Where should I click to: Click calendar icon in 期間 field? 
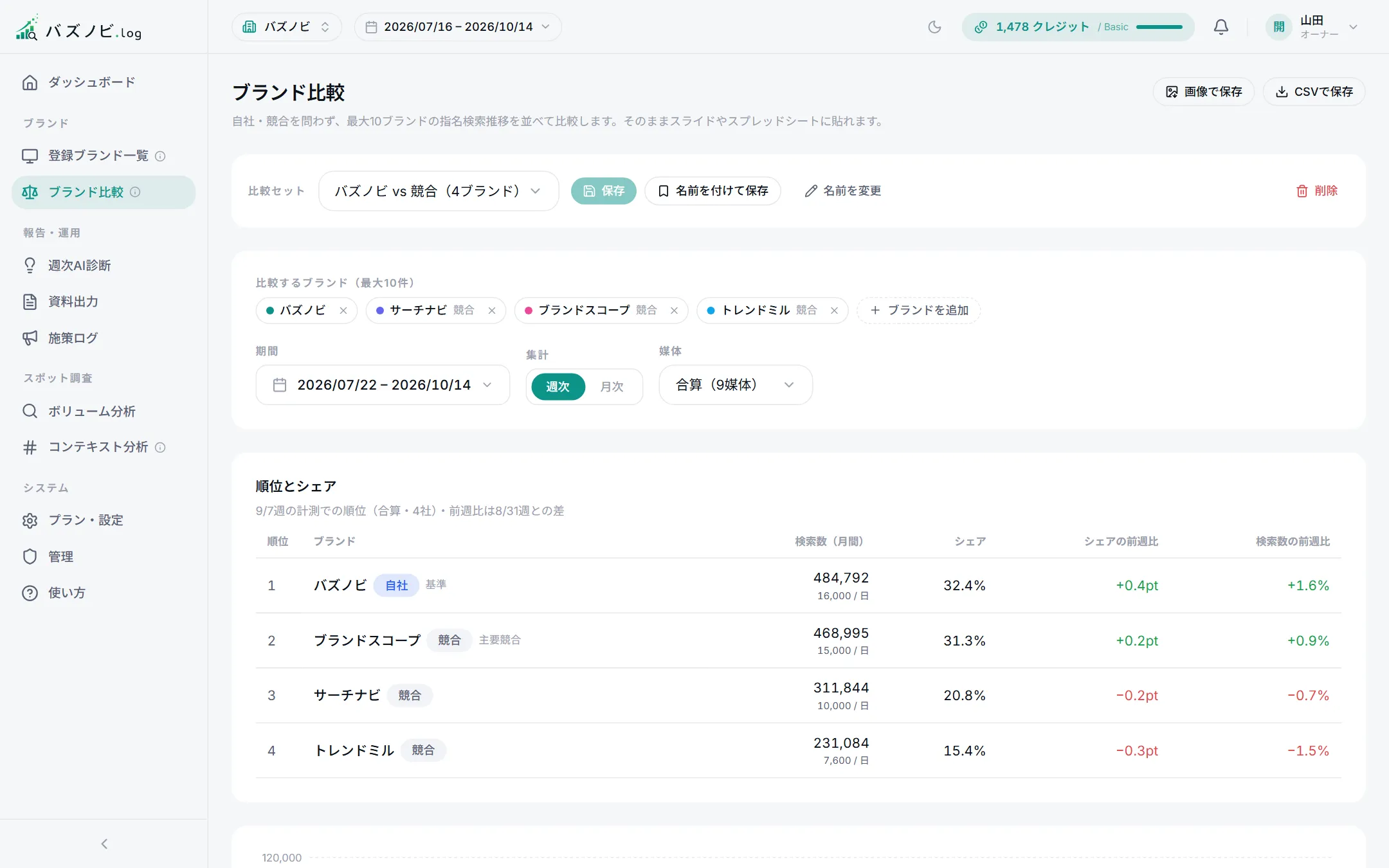[x=280, y=385]
